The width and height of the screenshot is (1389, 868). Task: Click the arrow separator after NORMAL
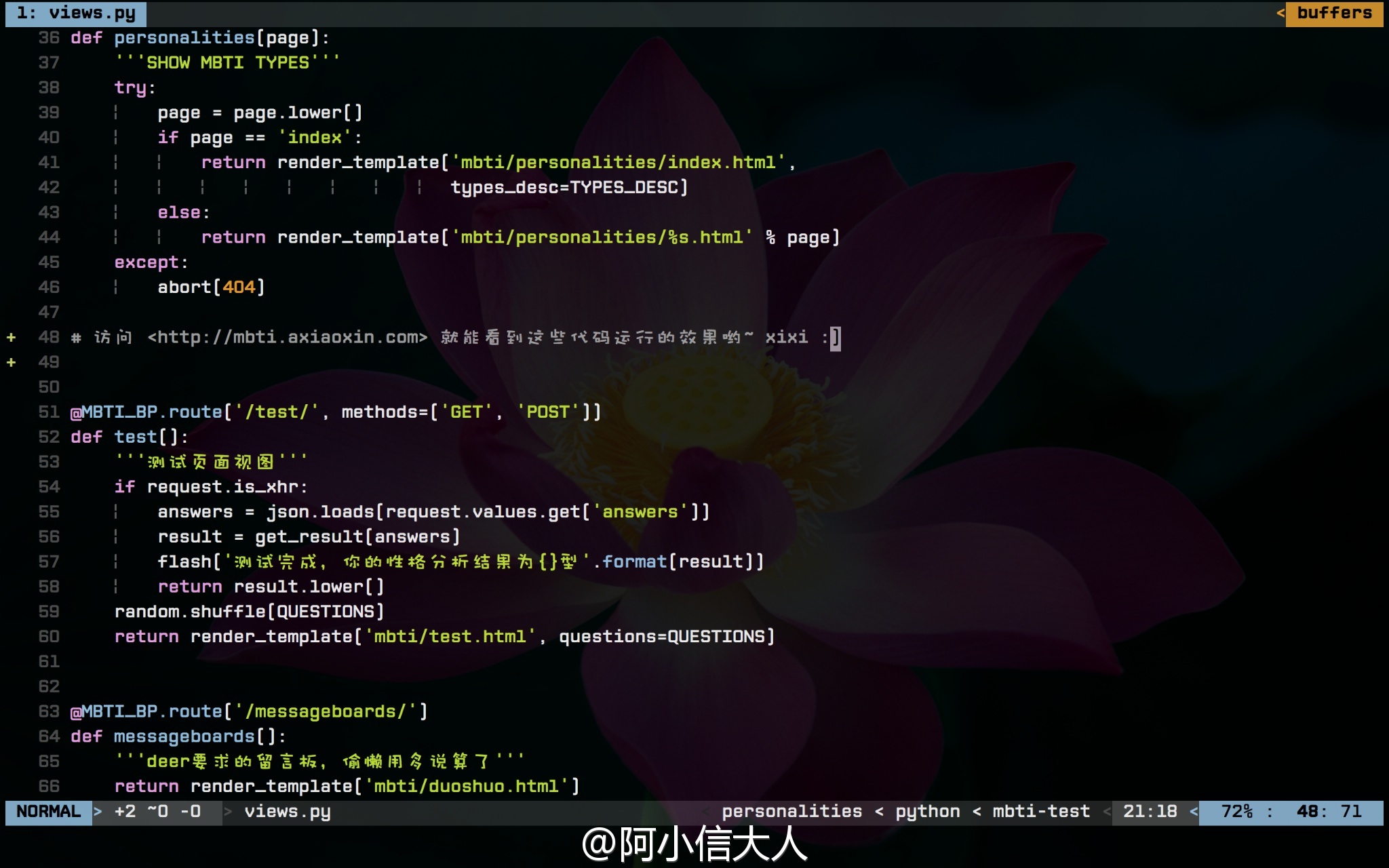pyautogui.click(x=98, y=812)
